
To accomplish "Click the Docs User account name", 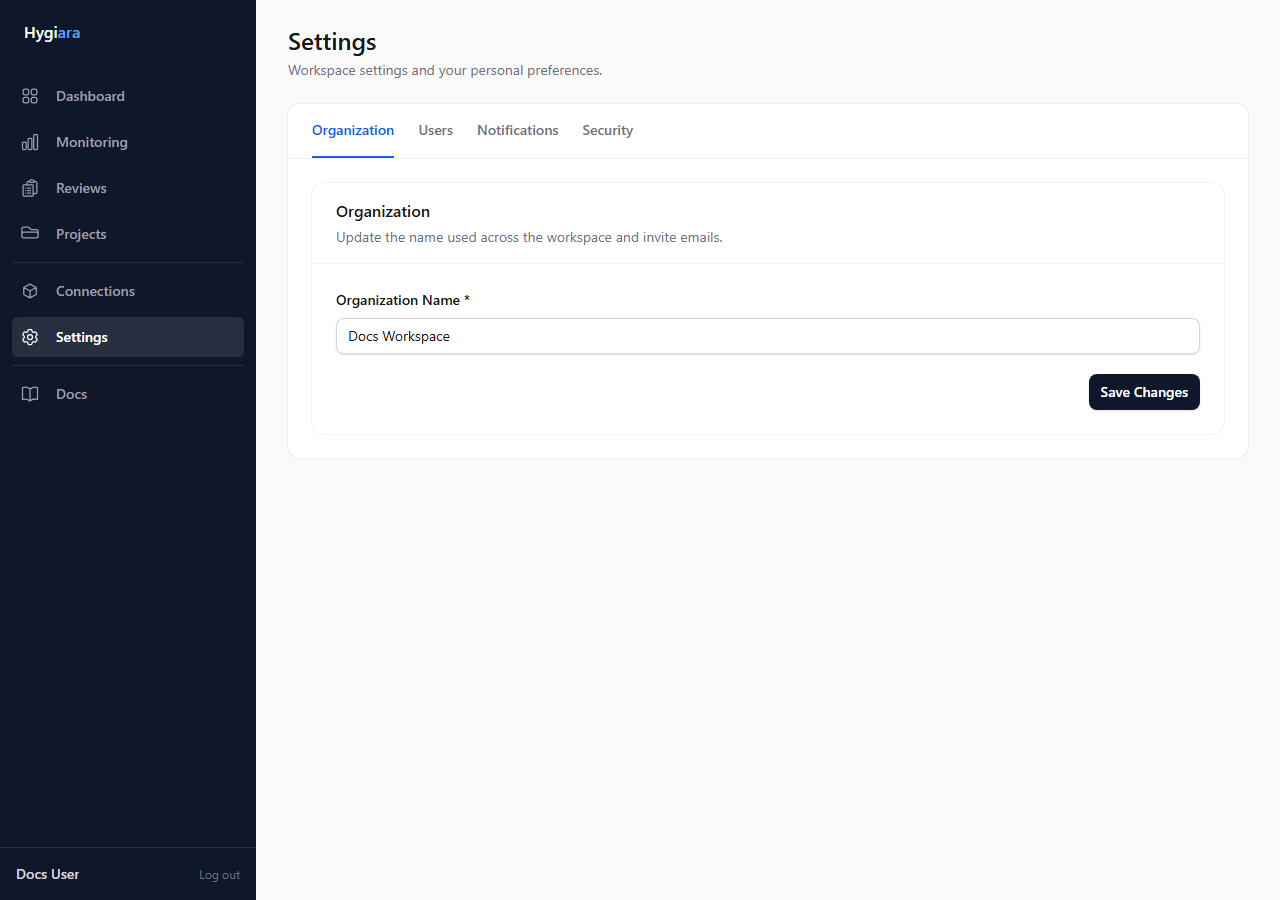I will [x=48, y=874].
